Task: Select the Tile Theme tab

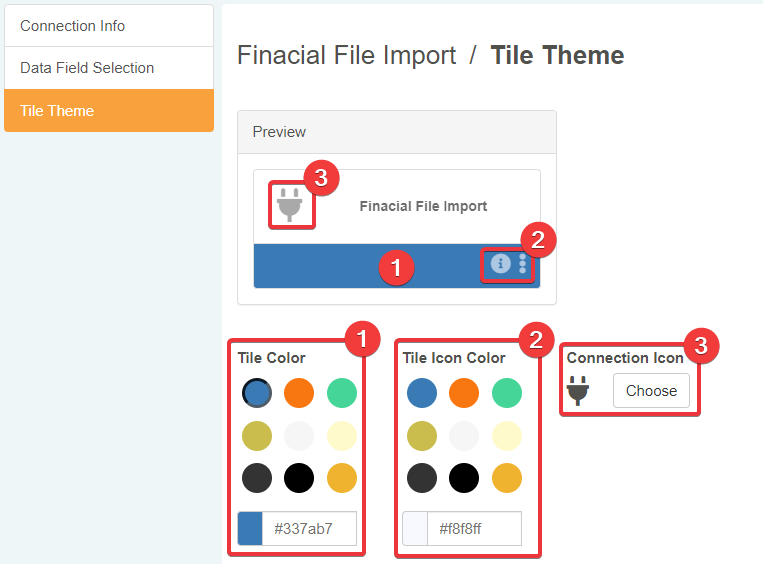Action: tap(109, 111)
